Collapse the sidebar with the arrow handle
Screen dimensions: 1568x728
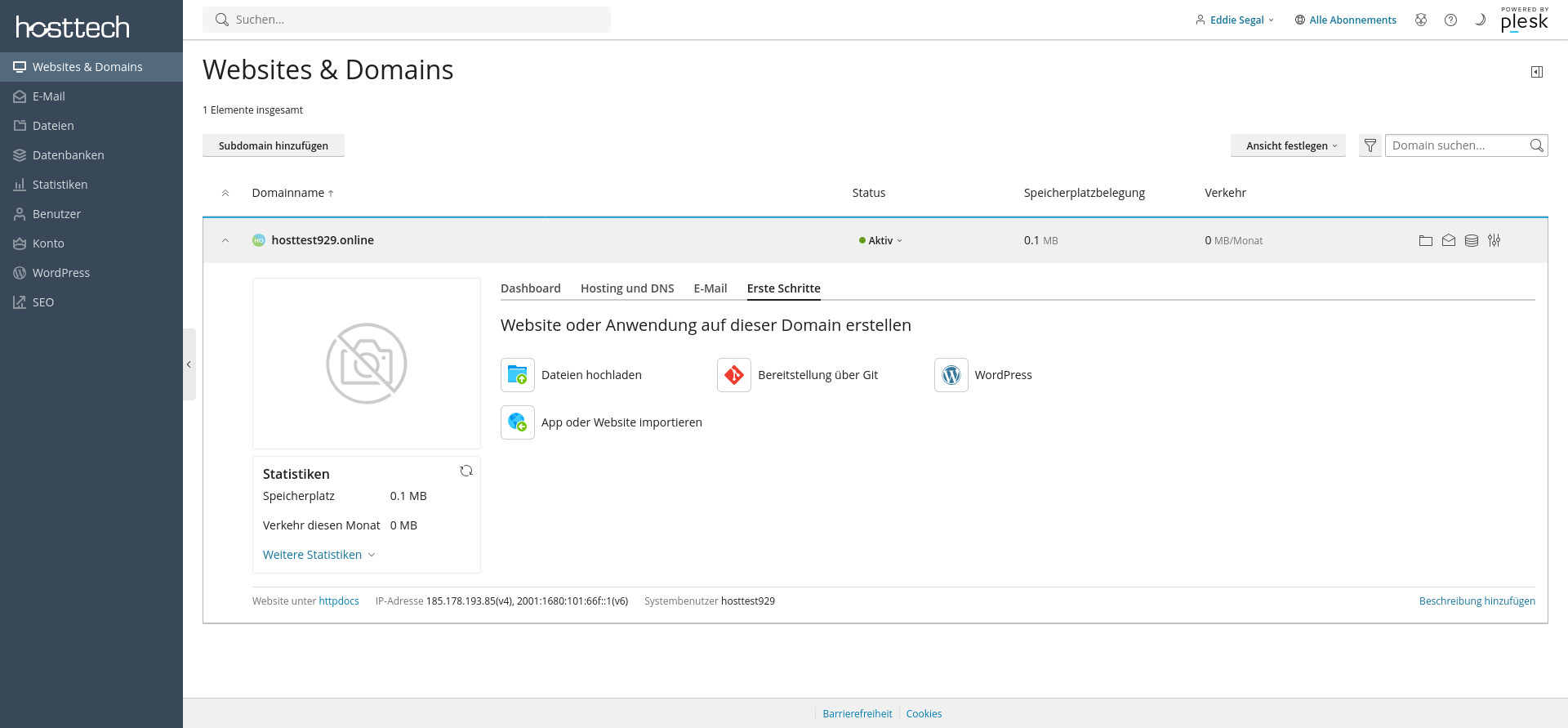pos(189,364)
